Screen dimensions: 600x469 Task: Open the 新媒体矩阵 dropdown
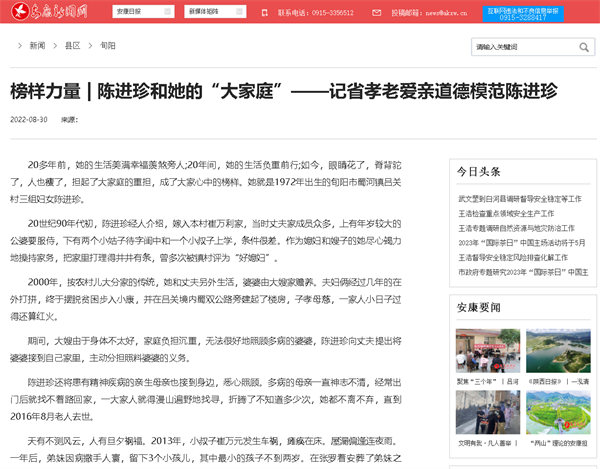coord(214,12)
